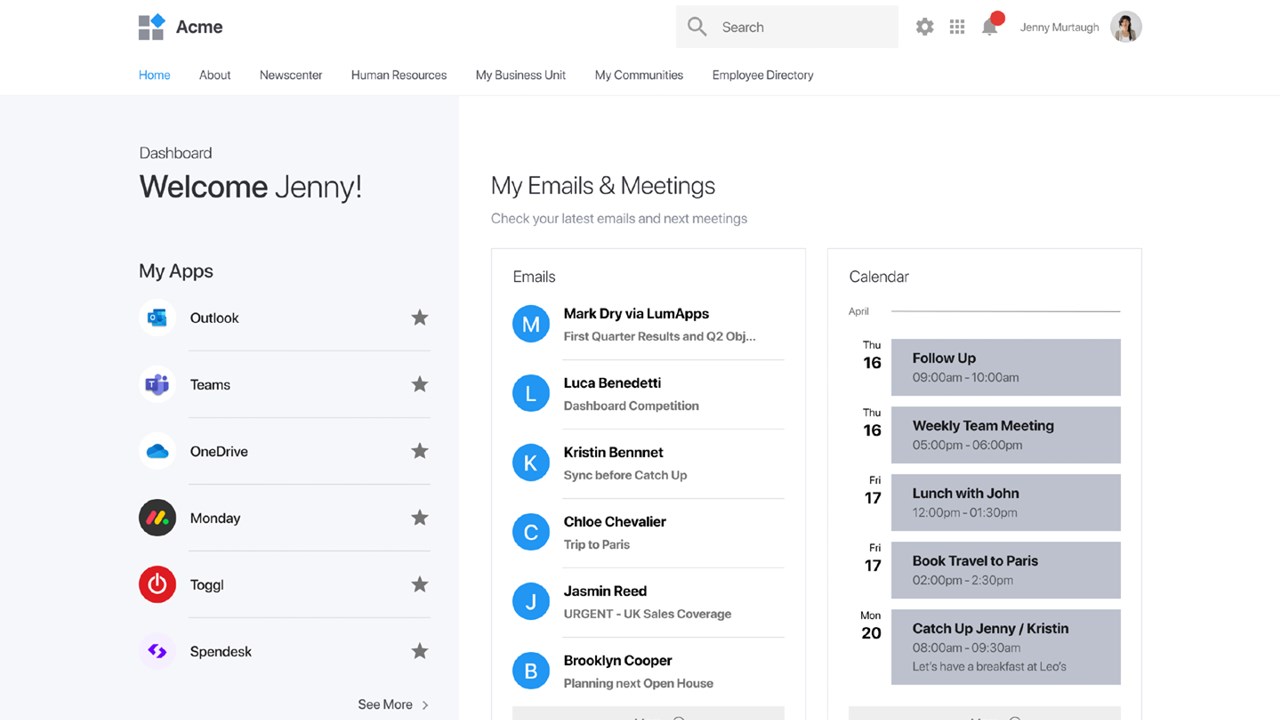Open the Lunch with John event
The height and width of the screenshot is (720, 1280).
point(1006,502)
